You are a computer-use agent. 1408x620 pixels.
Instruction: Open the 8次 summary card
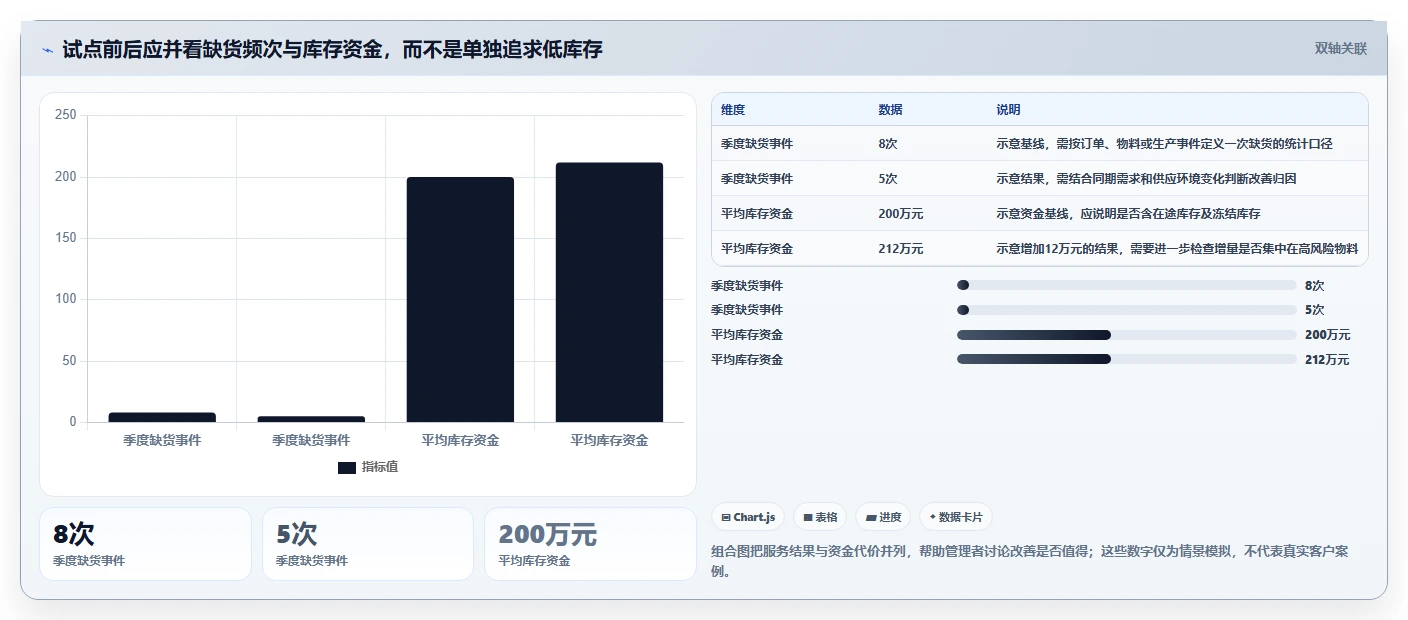pos(145,544)
